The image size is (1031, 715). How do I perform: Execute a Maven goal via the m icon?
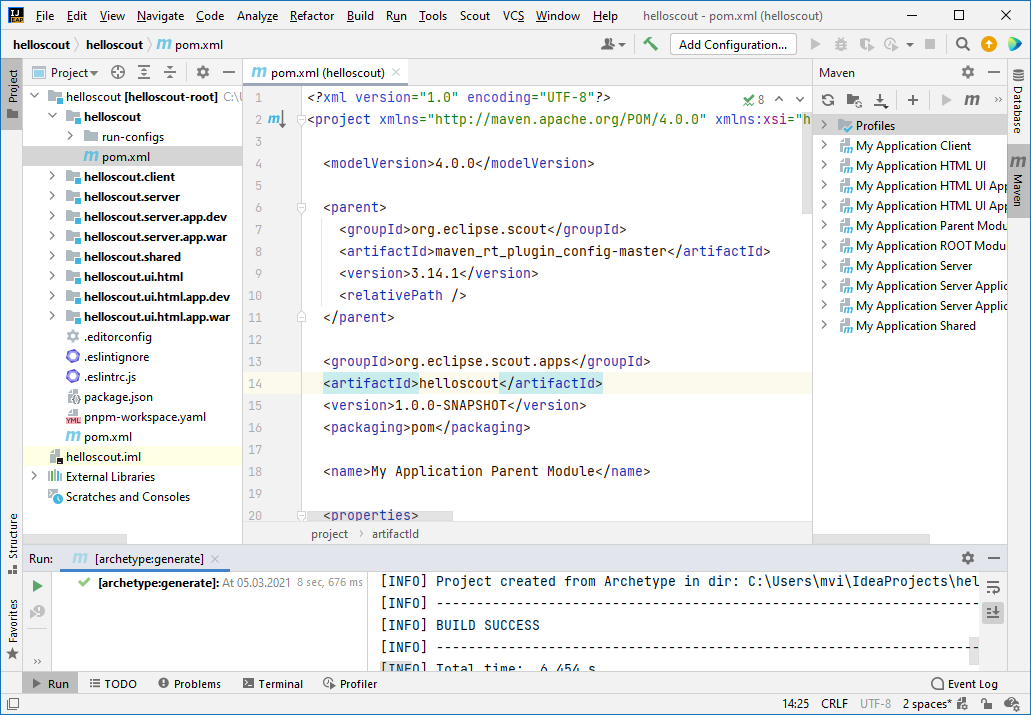click(x=971, y=100)
